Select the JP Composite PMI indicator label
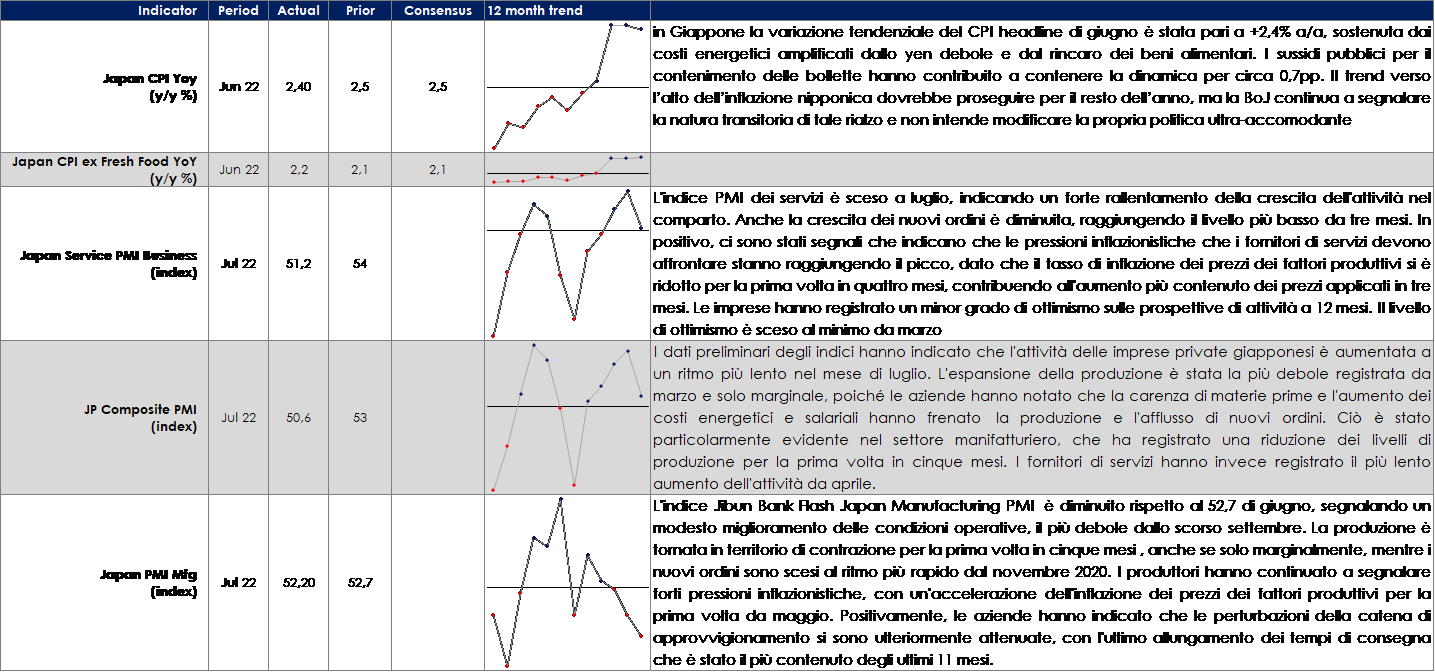Image resolution: width=1435 pixels, height=672 pixels. [143, 418]
